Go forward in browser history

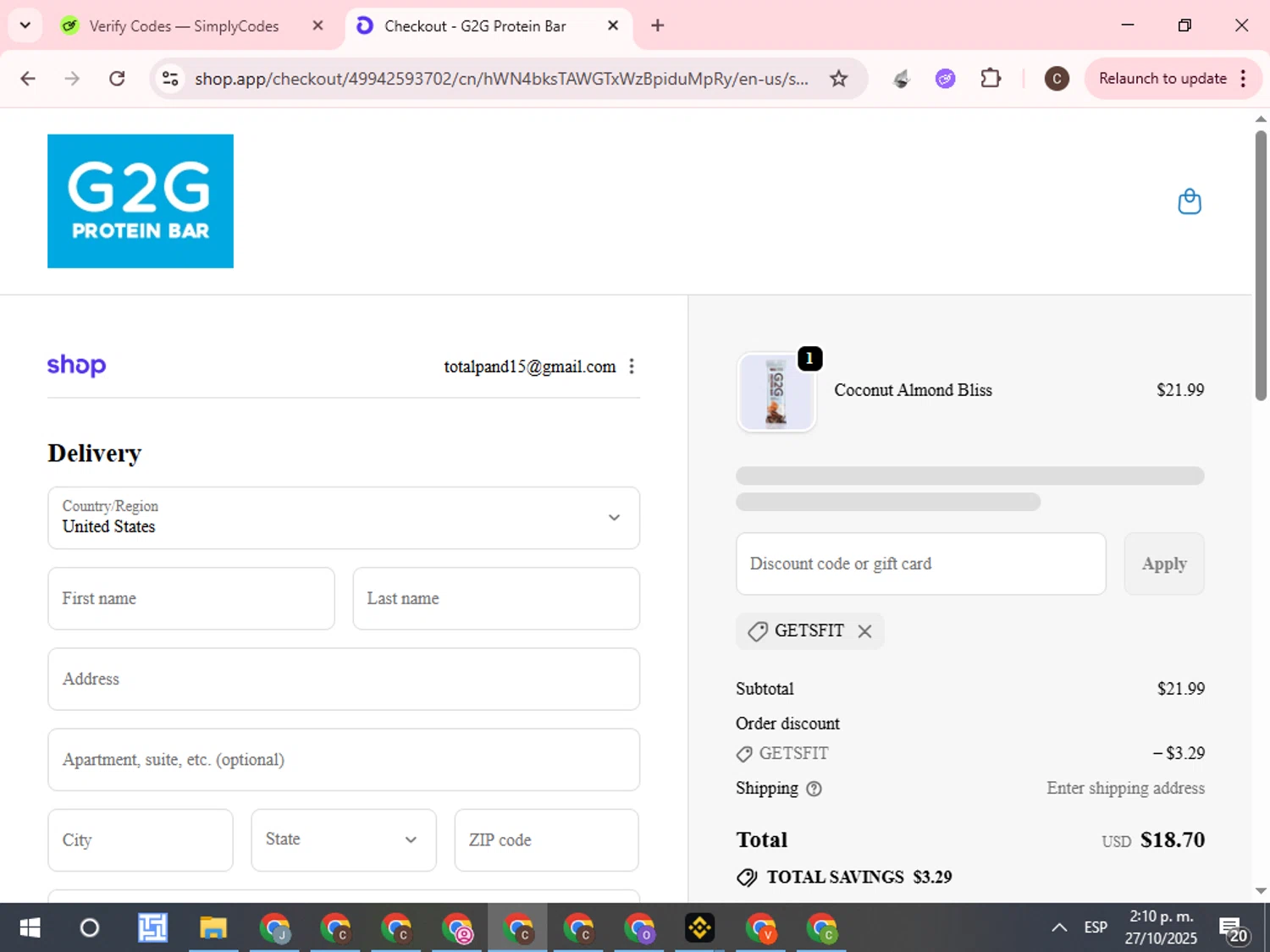tap(72, 79)
